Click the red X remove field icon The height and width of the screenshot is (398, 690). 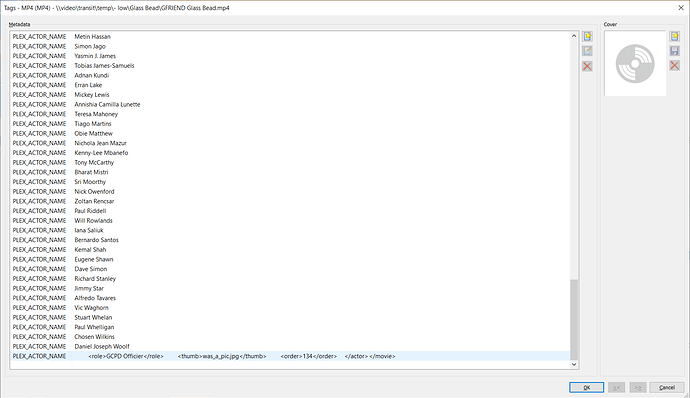point(587,66)
